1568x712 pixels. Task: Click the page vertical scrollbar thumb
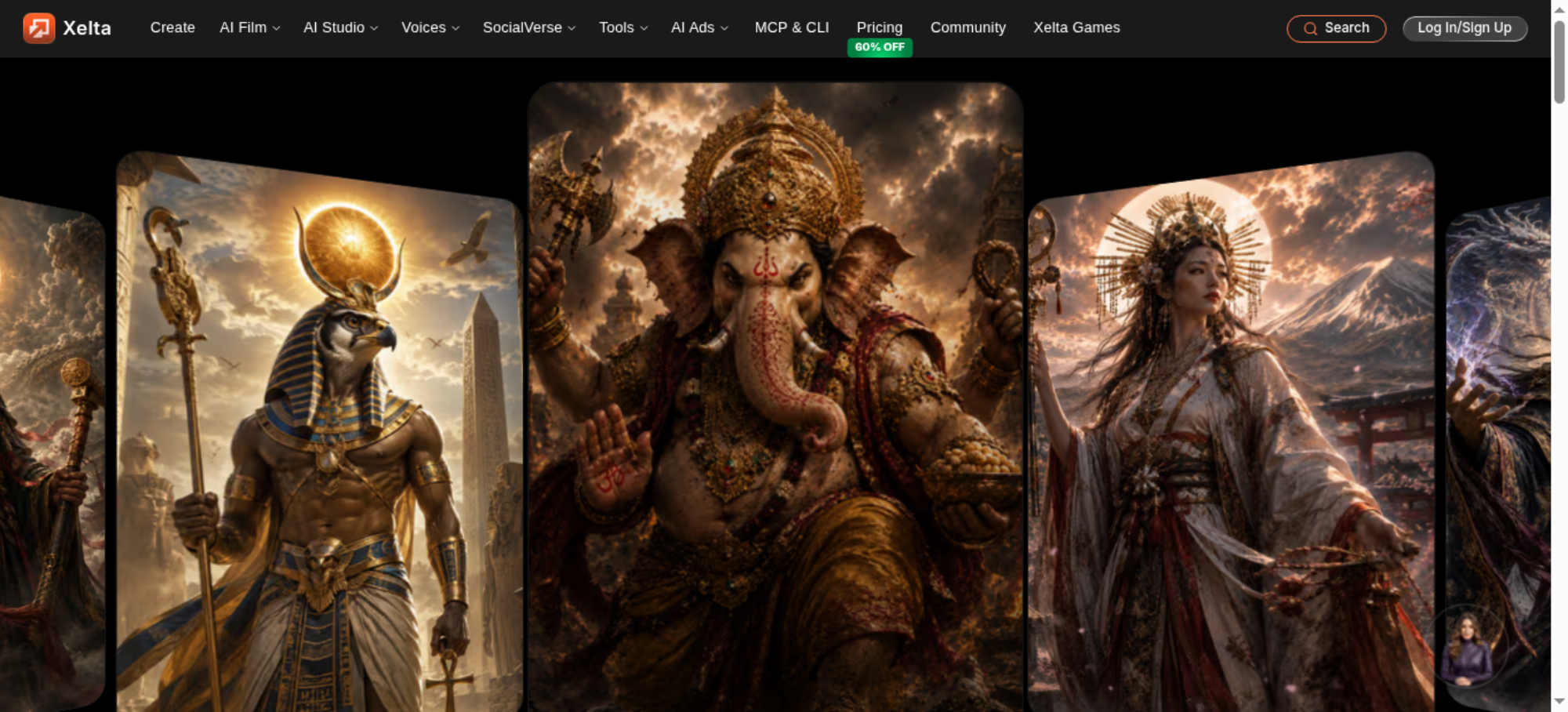click(x=1559, y=62)
